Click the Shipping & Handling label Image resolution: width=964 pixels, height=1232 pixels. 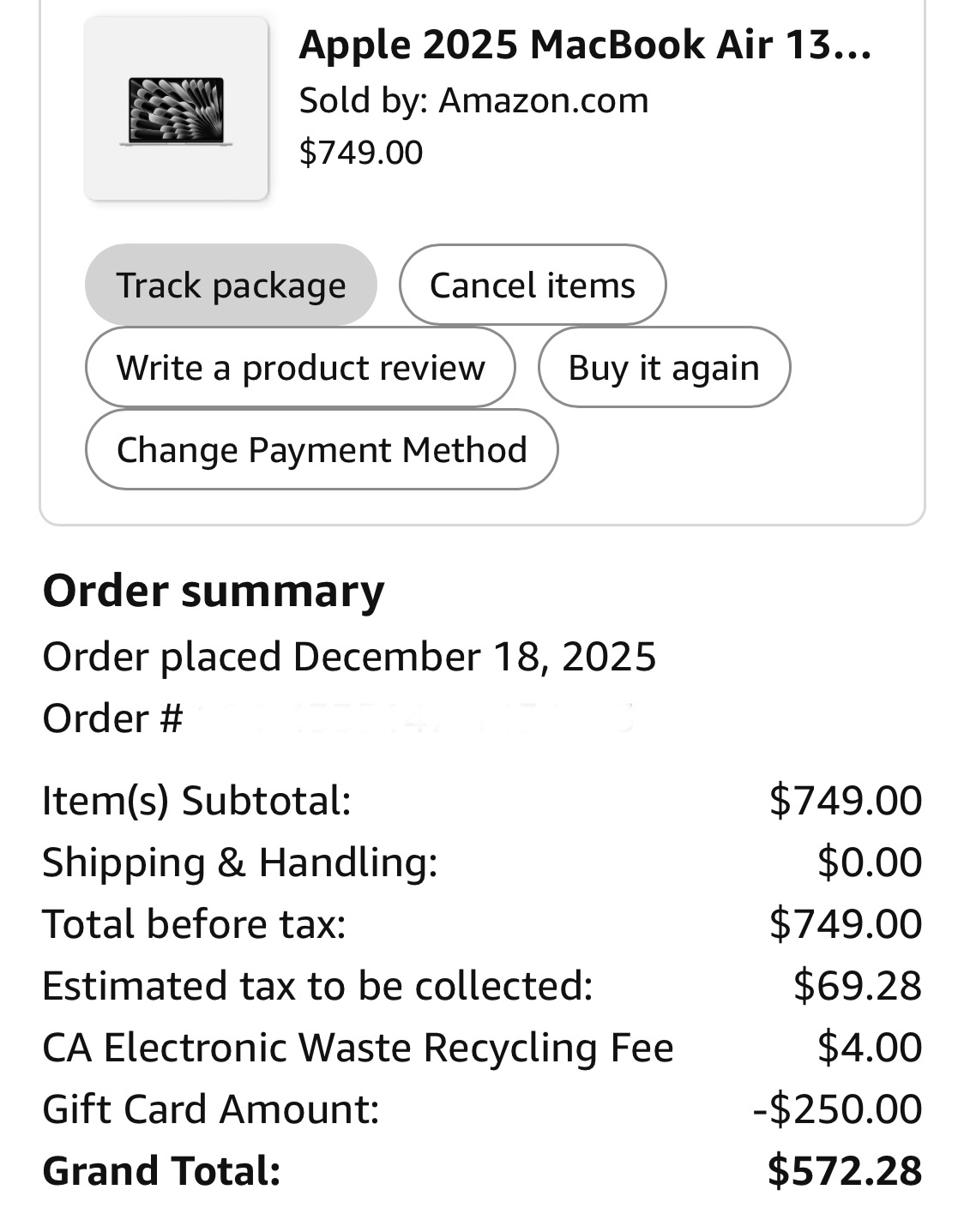(x=240, y=862)
